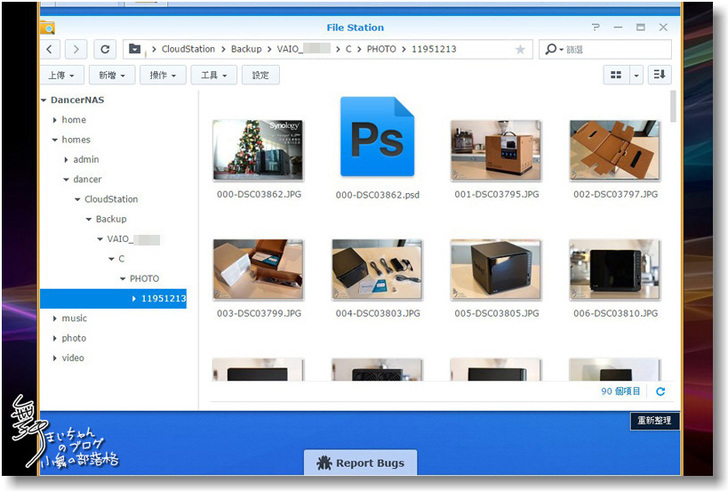
Task: Click the back navigation arrow
Action: pos(49,49)
